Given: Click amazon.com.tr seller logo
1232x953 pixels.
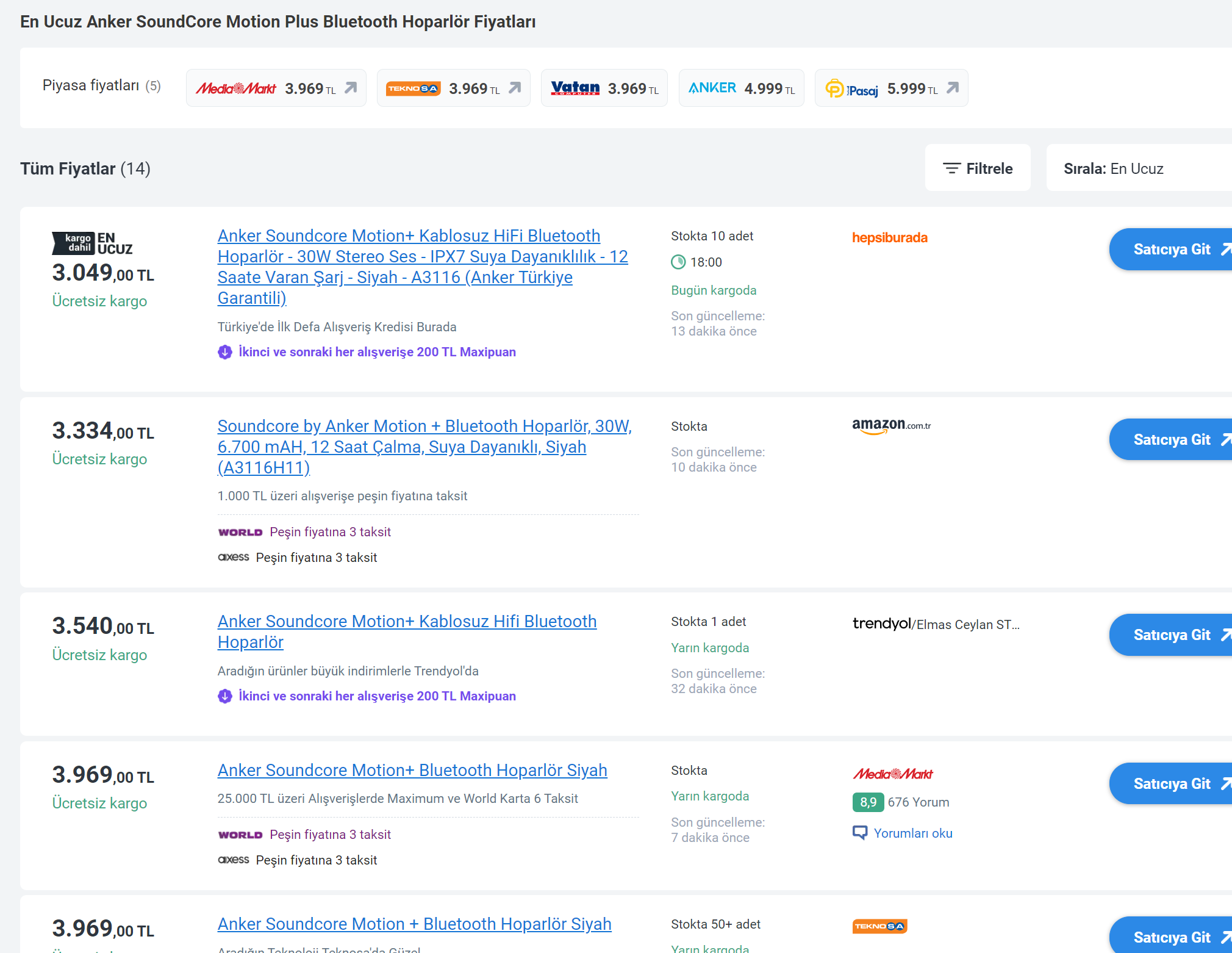Looking at the screenshot, I should tap(891, 426).
